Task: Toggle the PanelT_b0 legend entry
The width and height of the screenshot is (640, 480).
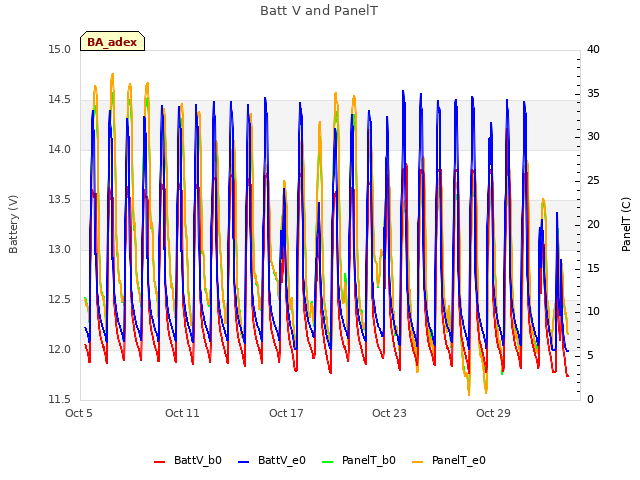Action: tap(359, 460)
